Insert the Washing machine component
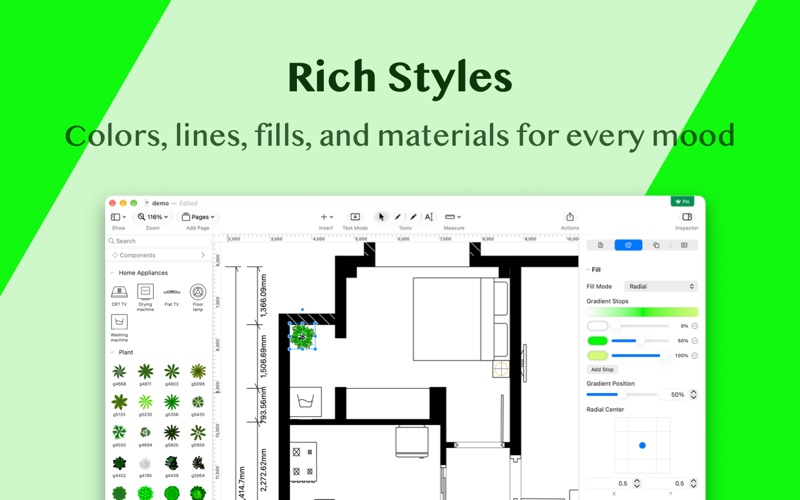 [119, 328]
